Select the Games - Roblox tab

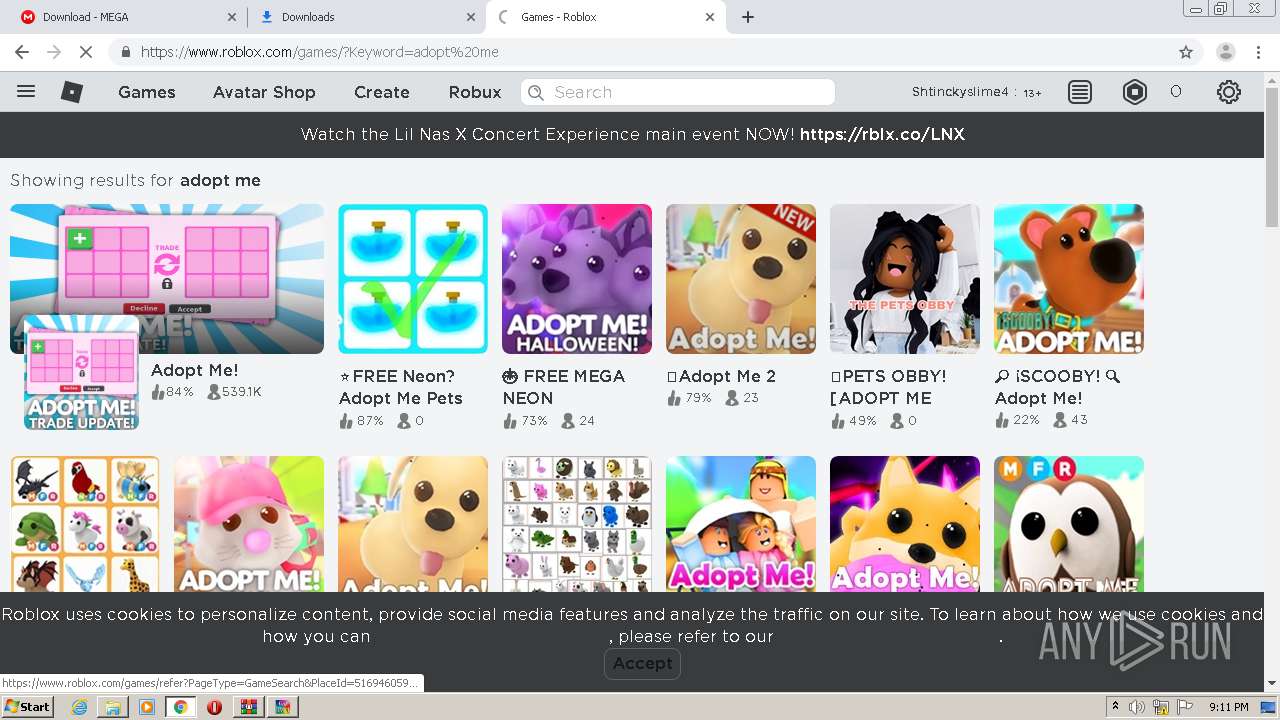point(605,17)
